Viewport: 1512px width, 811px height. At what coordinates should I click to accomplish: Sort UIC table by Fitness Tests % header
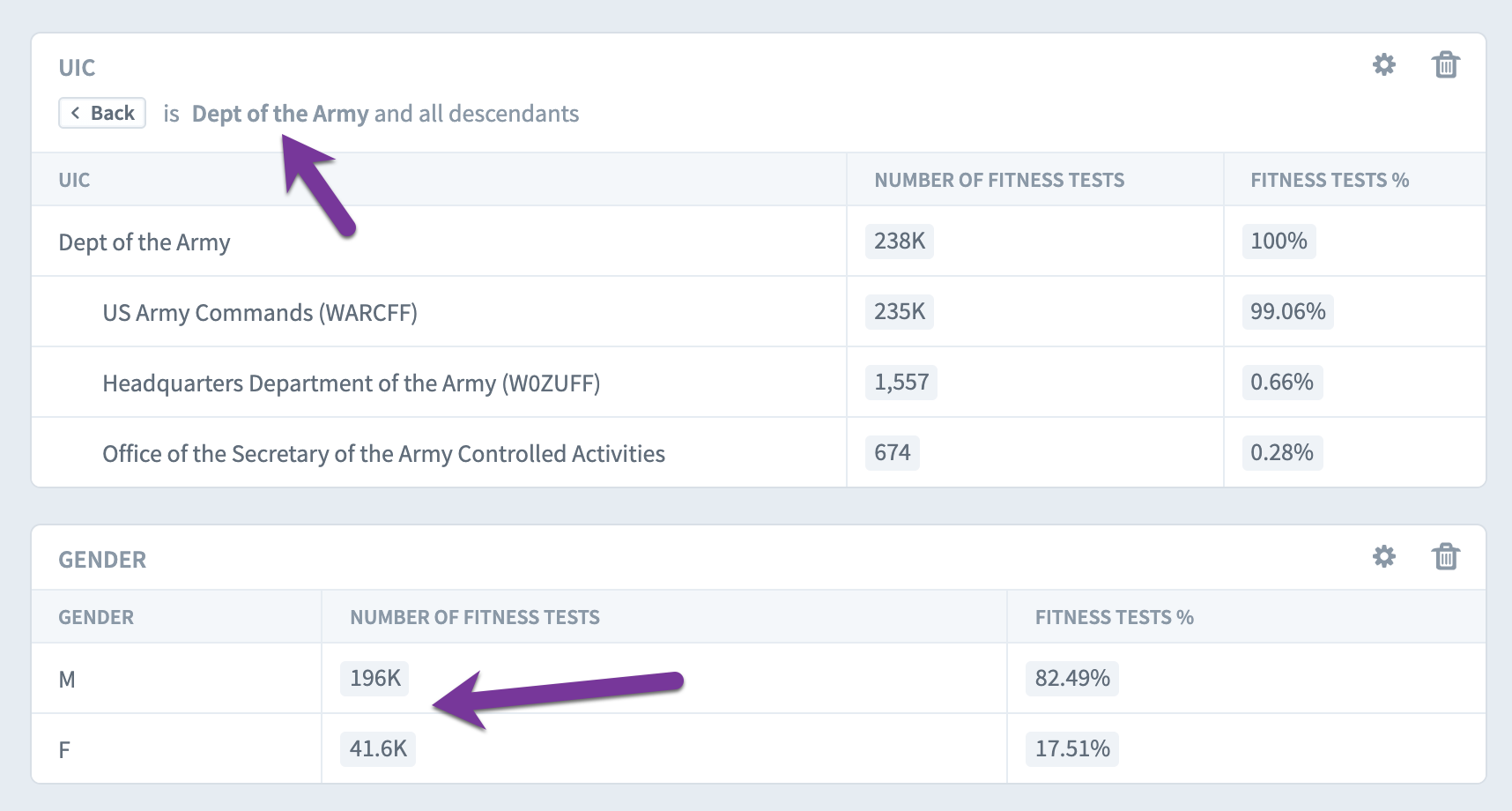1330,180
